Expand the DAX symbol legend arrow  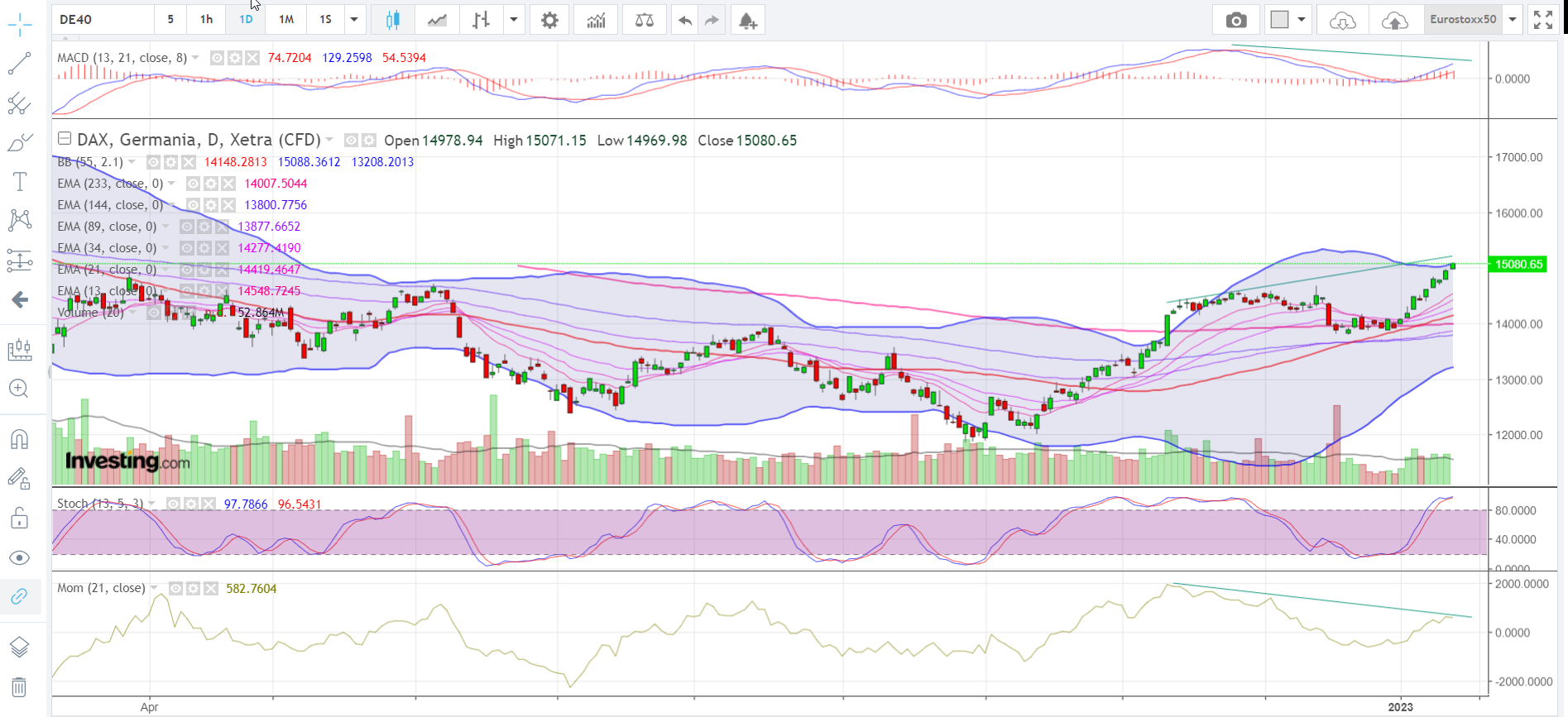coord(329,140)
